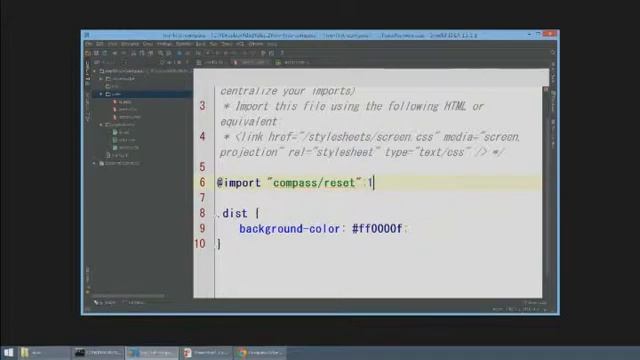Switch to the command prompt taskbar window

coord(98,353)
